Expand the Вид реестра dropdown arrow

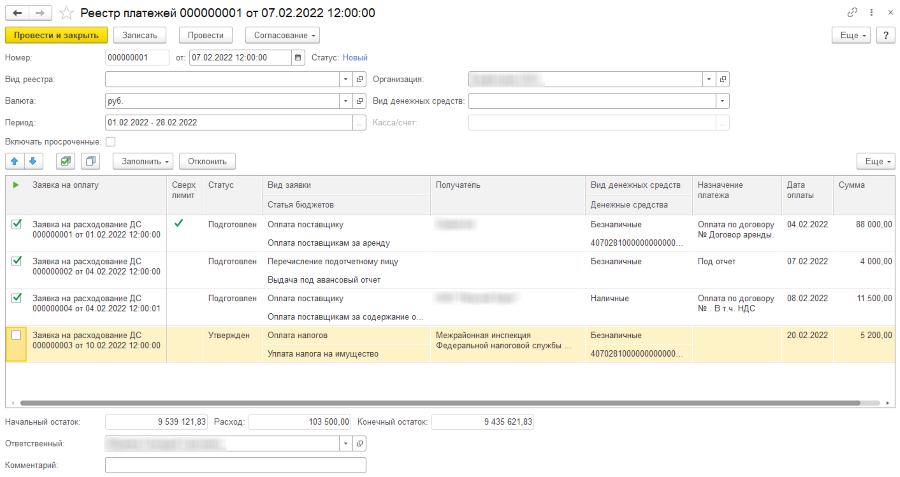point(346,79)
